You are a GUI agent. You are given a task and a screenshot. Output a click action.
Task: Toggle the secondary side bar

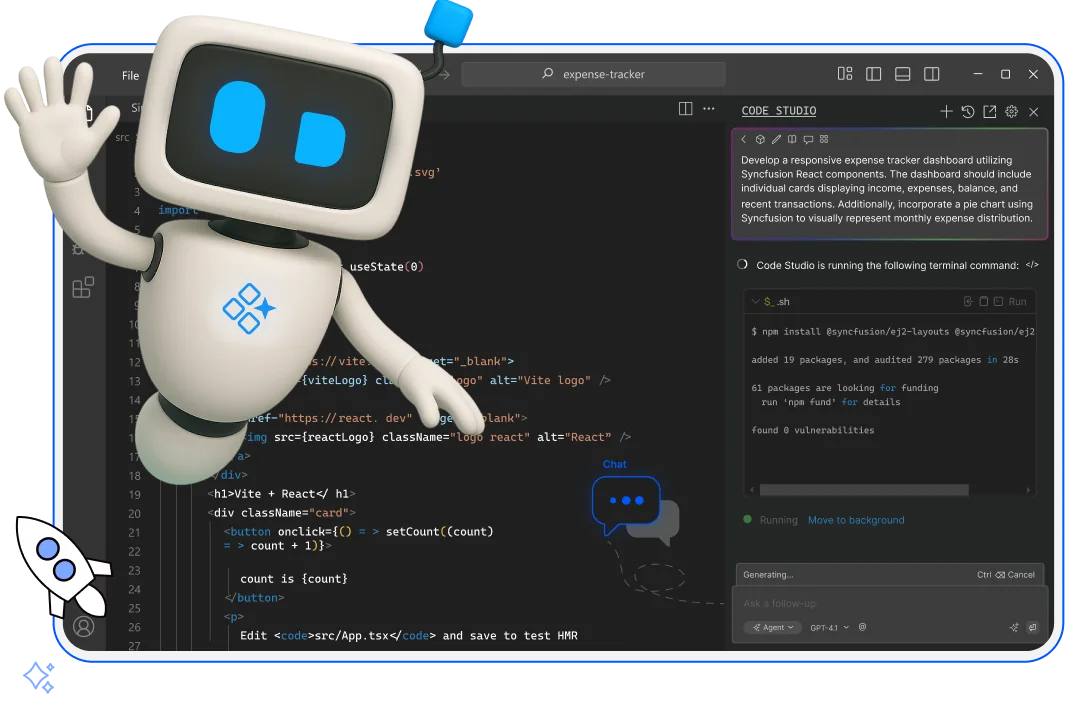click(931, 74)
